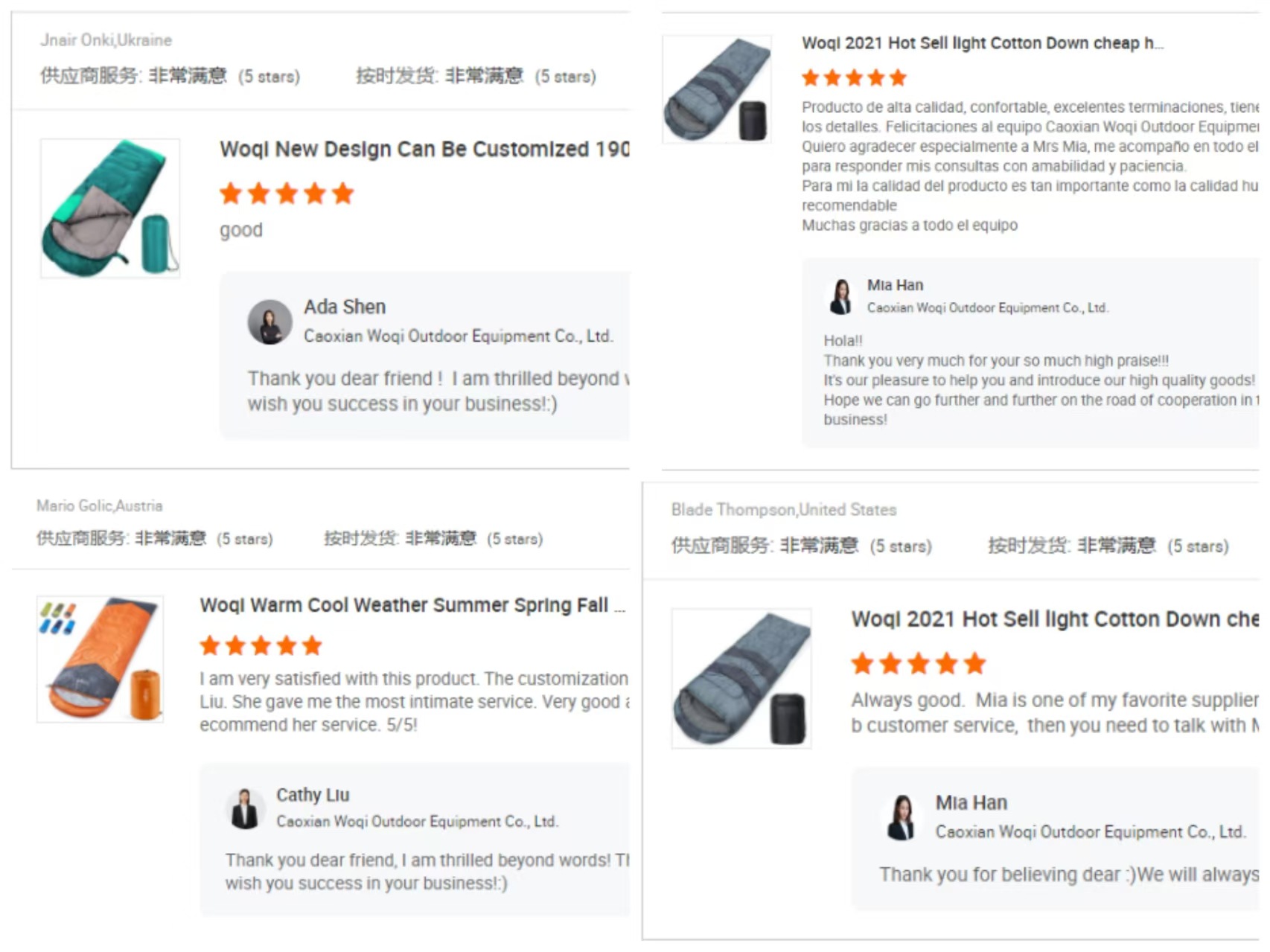Screen dimensions: 1270x952
Task: Click star rating in Blade Thompson's review
Action: 919,662
